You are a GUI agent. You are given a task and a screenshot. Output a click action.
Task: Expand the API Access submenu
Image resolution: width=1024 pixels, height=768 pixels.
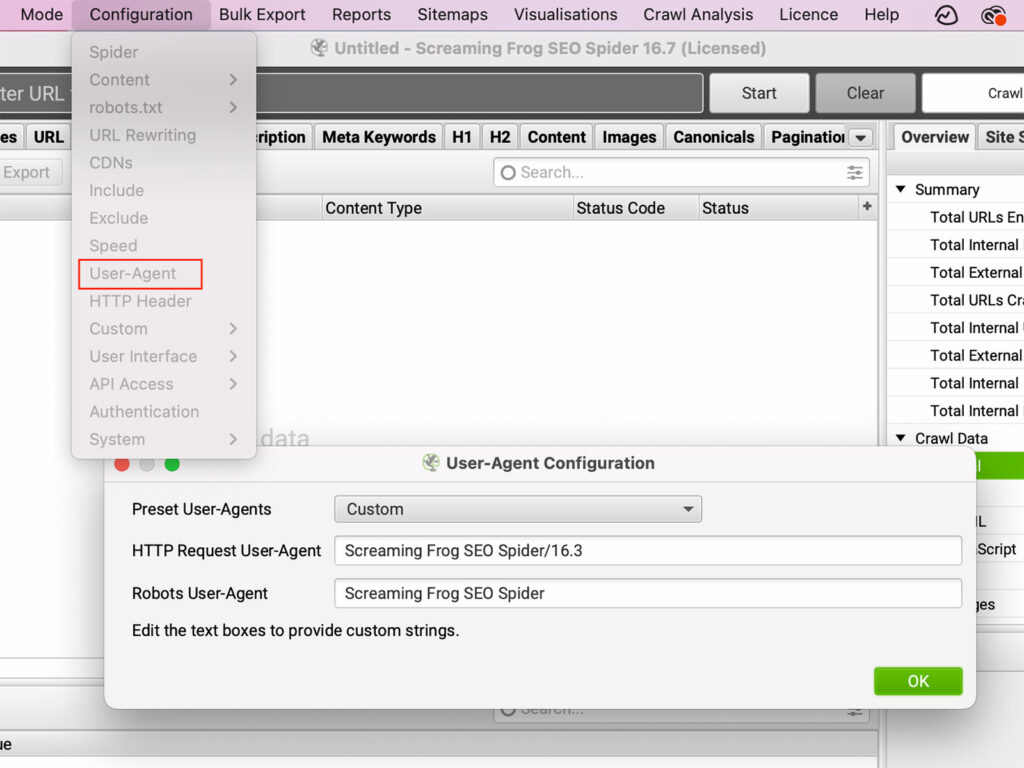164,384
